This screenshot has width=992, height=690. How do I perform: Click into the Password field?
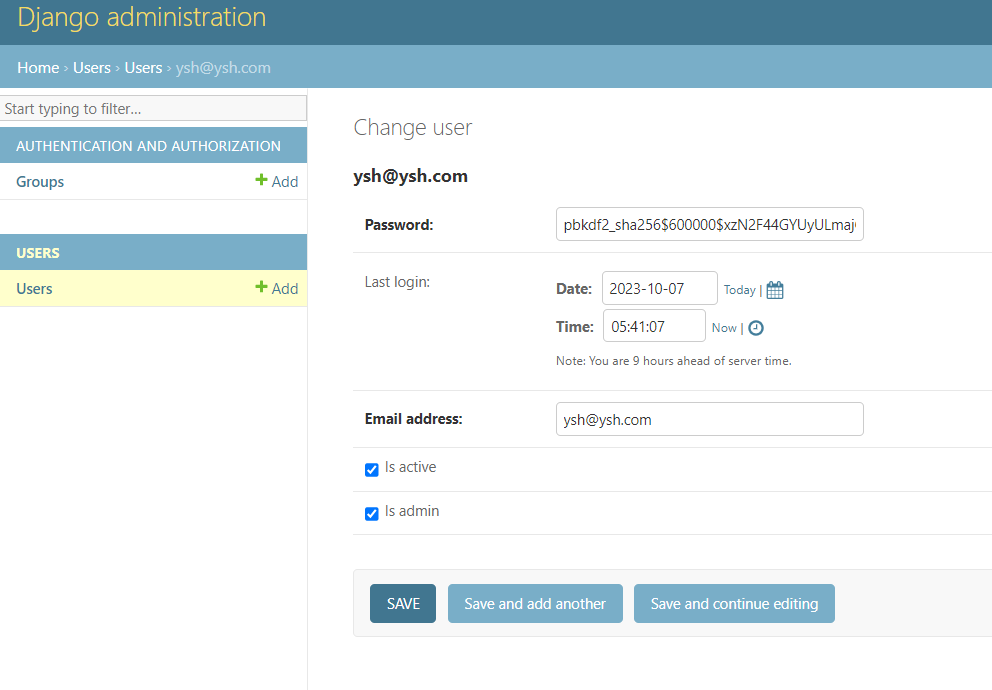pos(709,224)
